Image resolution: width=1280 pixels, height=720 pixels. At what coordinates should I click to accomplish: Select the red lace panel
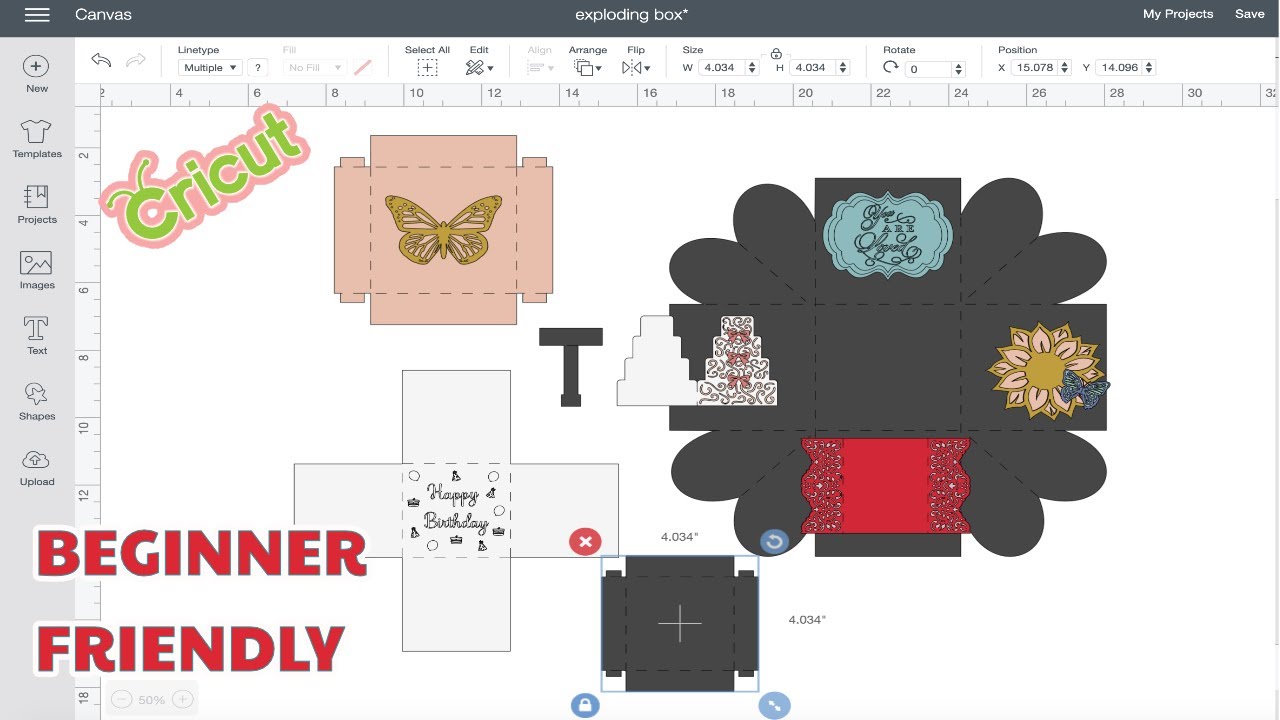[x=885, y=486]
